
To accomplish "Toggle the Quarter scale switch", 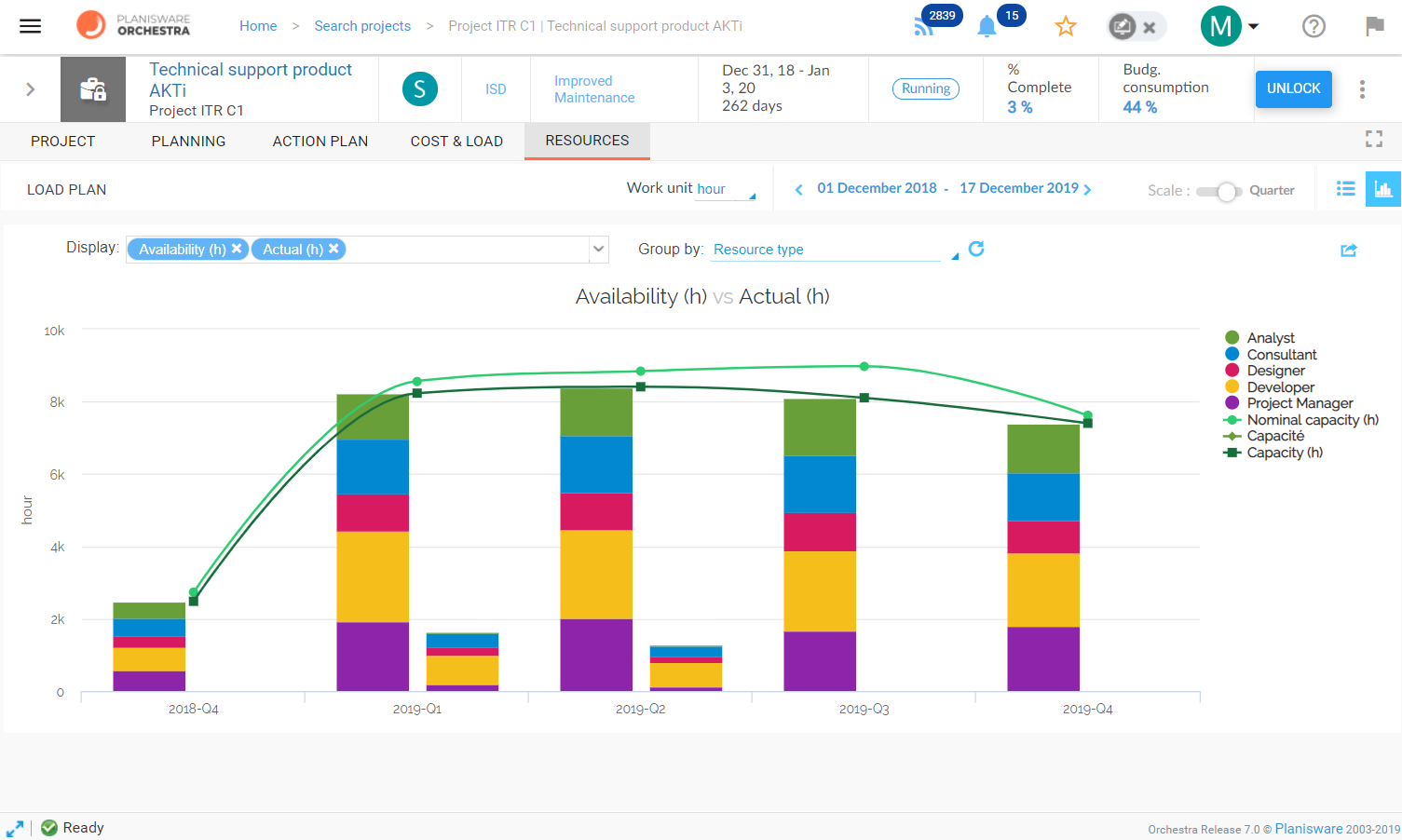I will [1218, 191].
